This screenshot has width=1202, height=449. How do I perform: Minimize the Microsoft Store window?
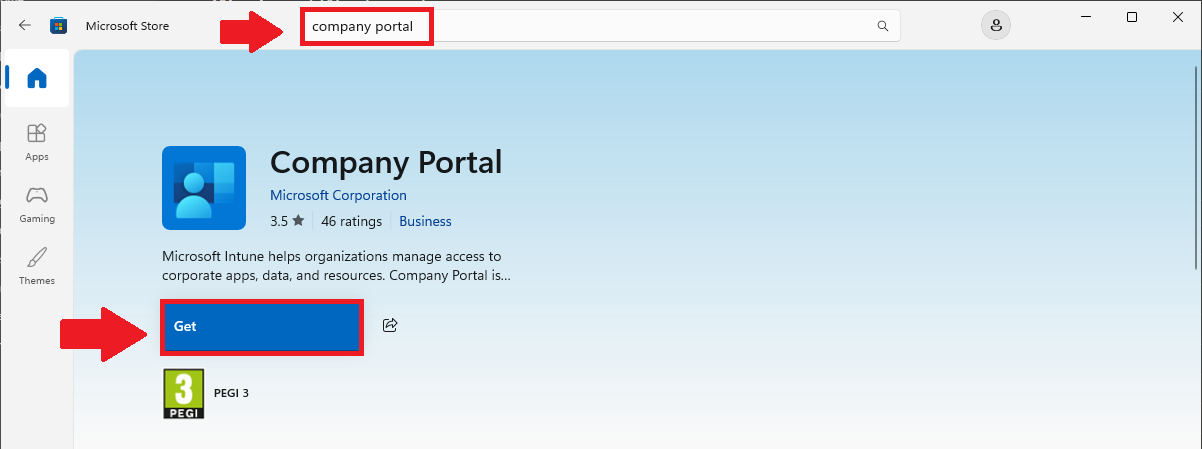(x=1086, y=17)
